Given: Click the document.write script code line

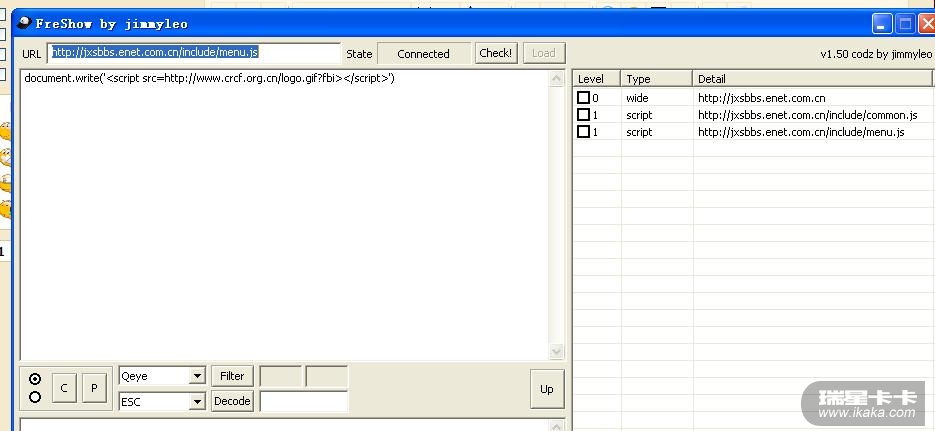Looking at the screenshot, I should pyautogui.click(x=209, y=78).
